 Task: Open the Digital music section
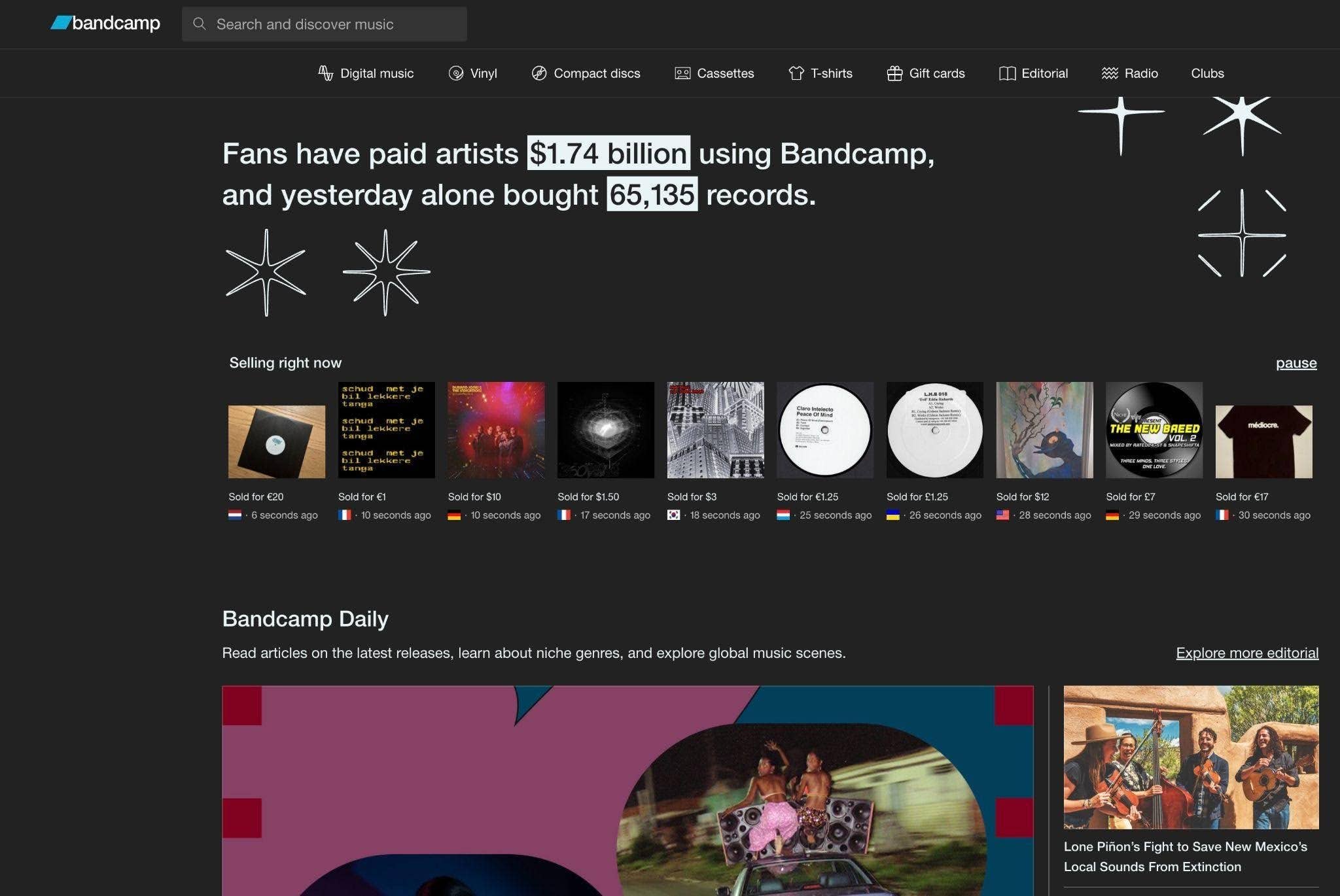[366, 73]
